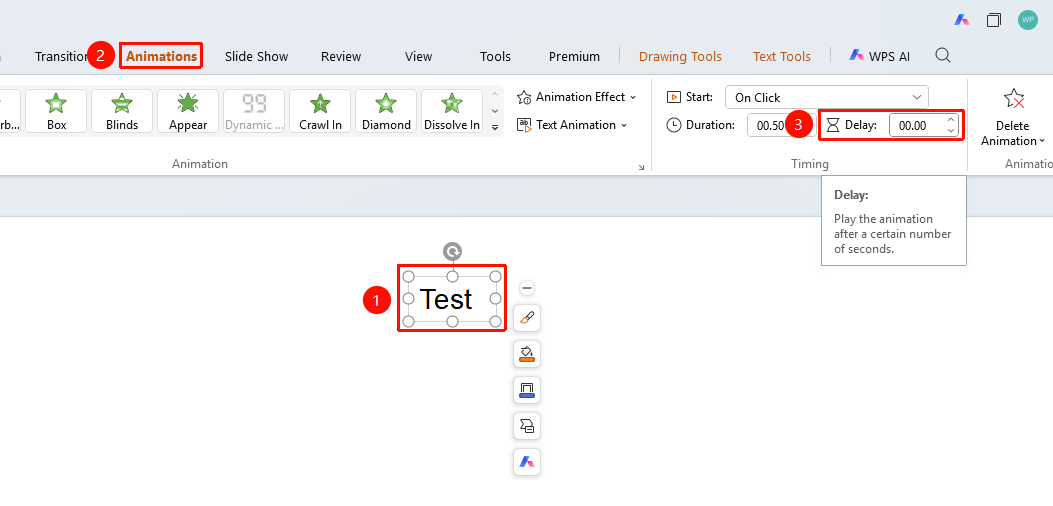Click the shape outline floating icon
This screenshot has width=1053, height=506.
click(x=527, y=390)
